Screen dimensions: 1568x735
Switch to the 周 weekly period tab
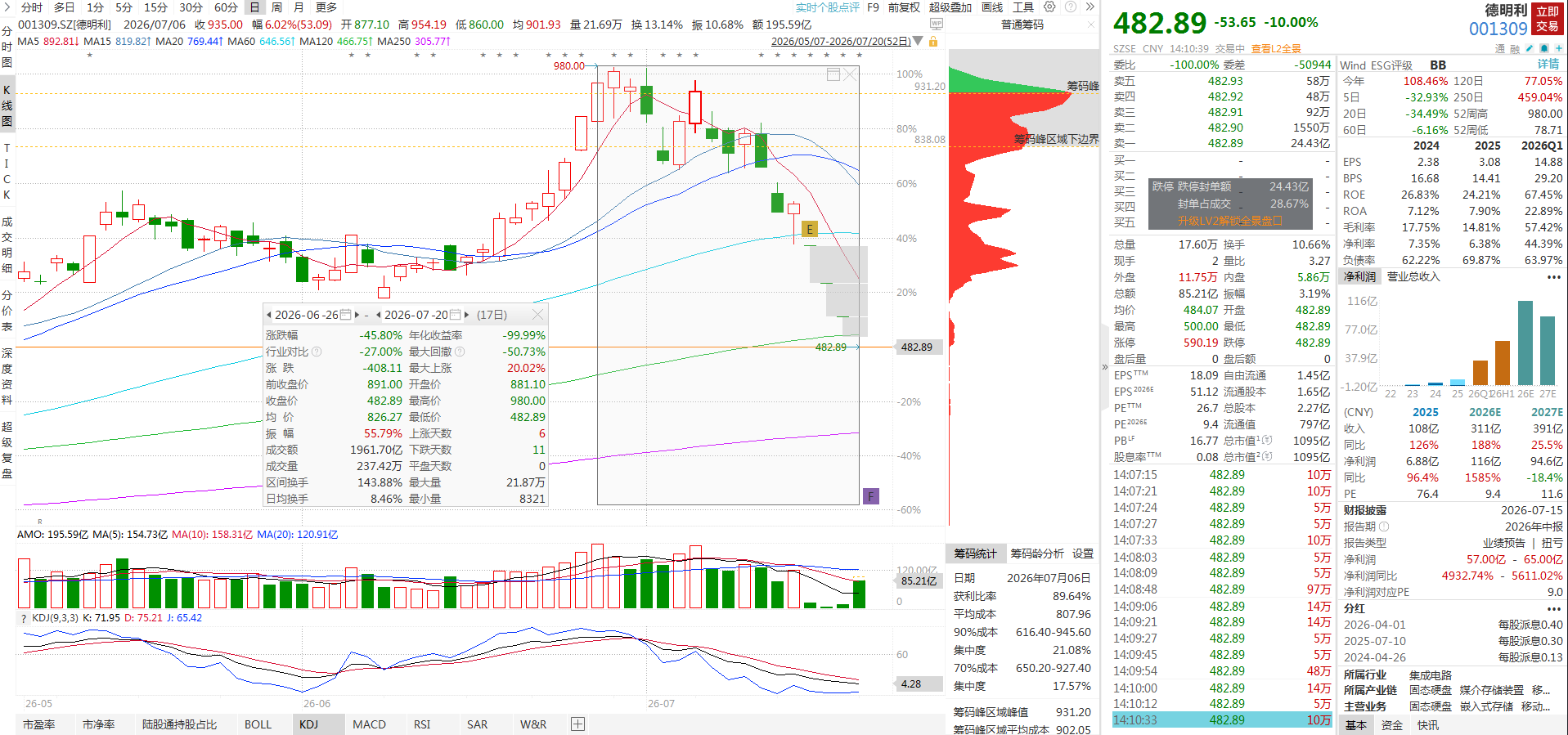(276, 7)
